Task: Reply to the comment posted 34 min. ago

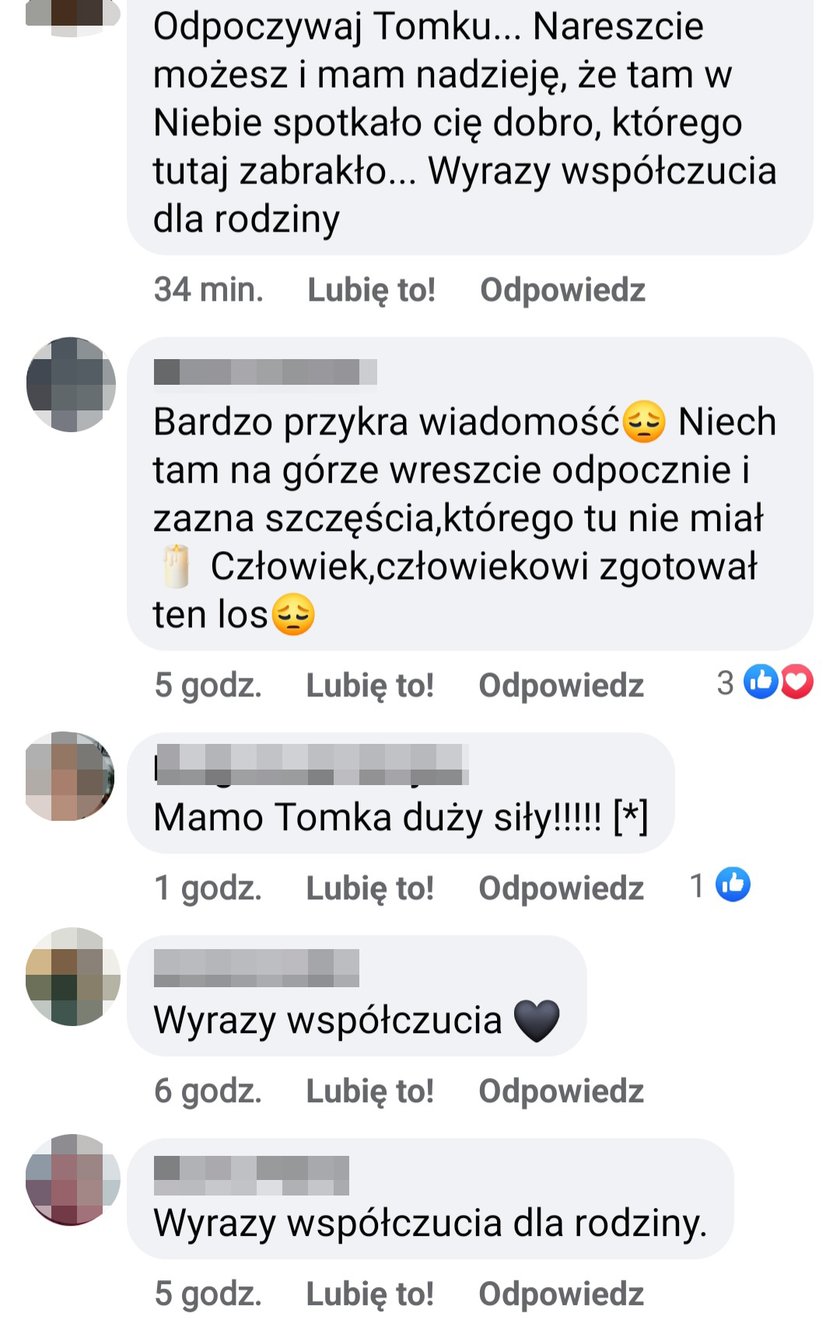Action: point(562,290)
